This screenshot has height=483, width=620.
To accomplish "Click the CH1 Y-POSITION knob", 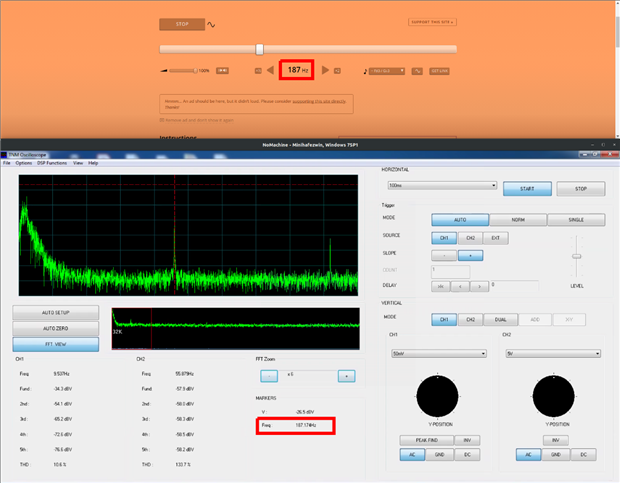I will click(435, 397).
